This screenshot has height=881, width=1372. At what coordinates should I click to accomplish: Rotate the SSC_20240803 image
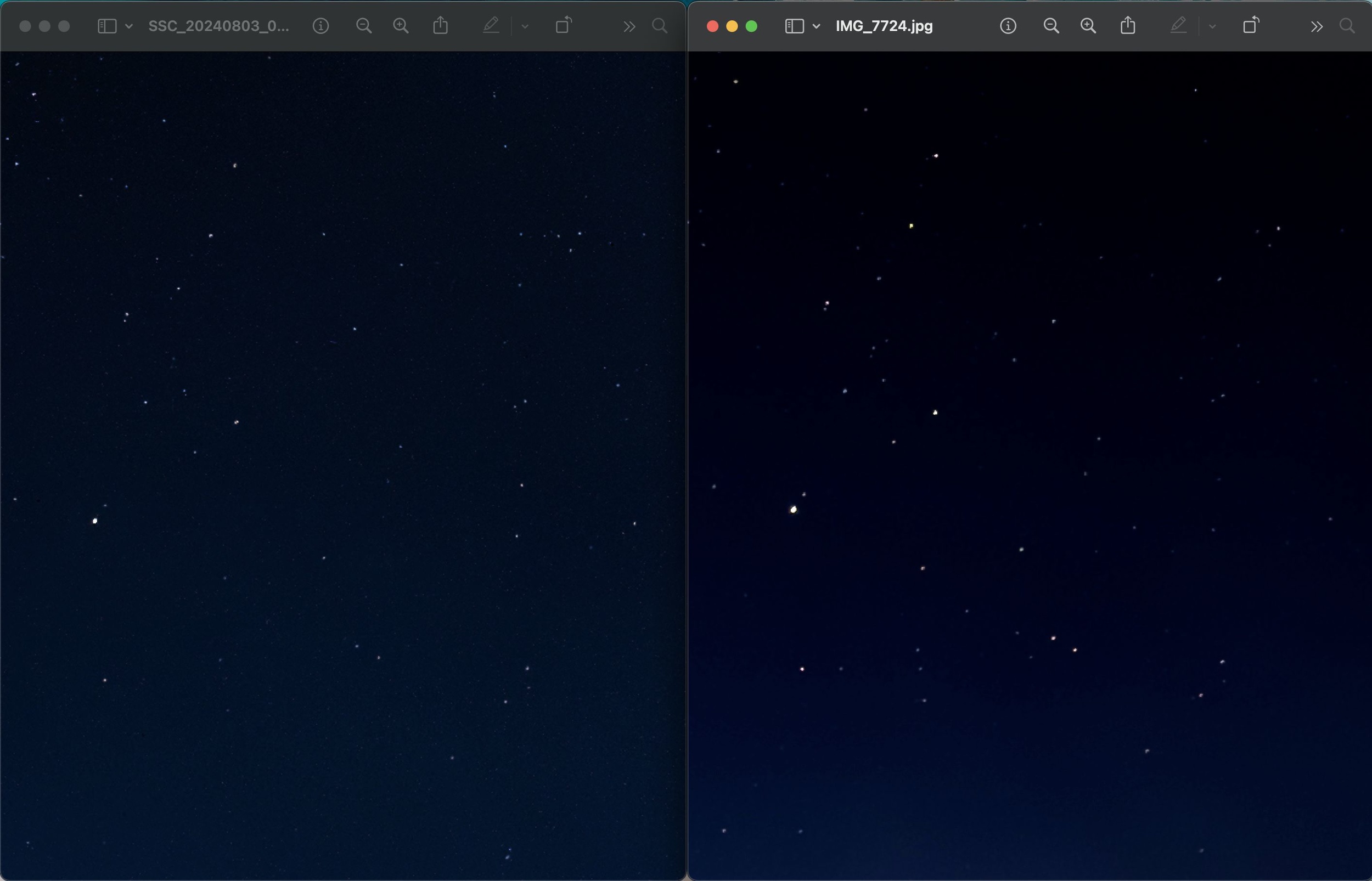(564, 25)
